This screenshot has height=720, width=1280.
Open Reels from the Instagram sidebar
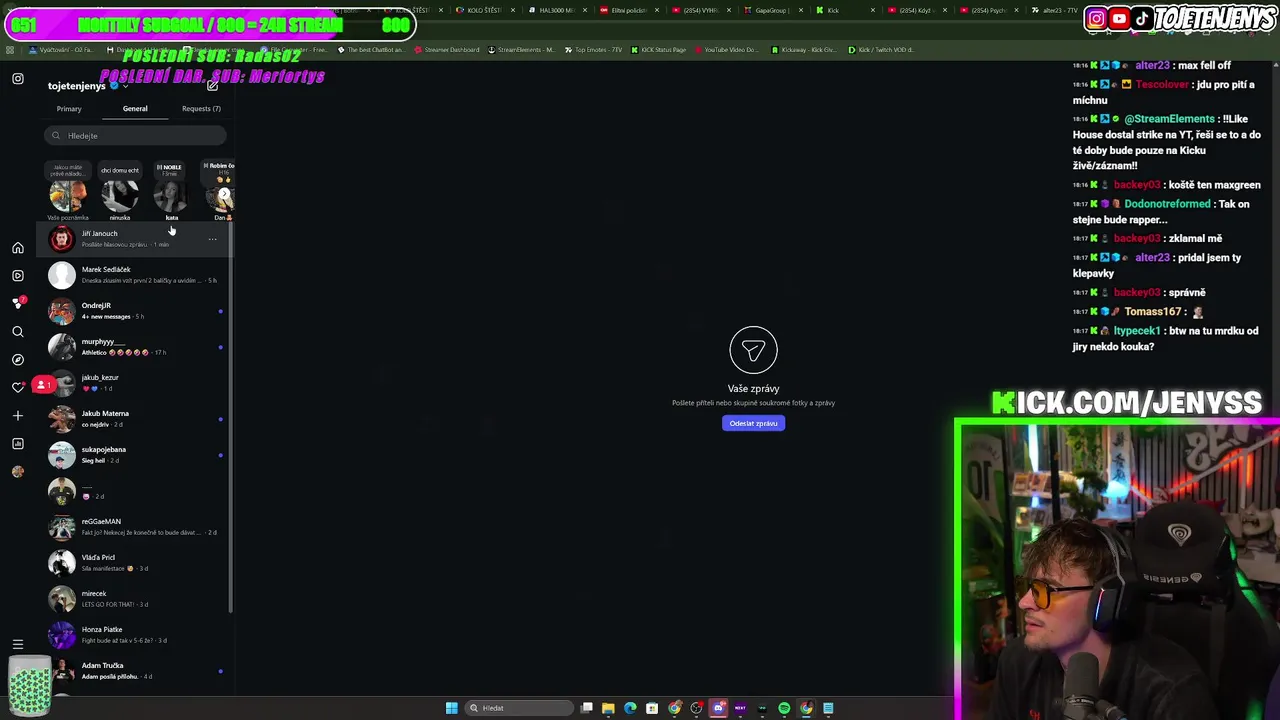(18, 276)
